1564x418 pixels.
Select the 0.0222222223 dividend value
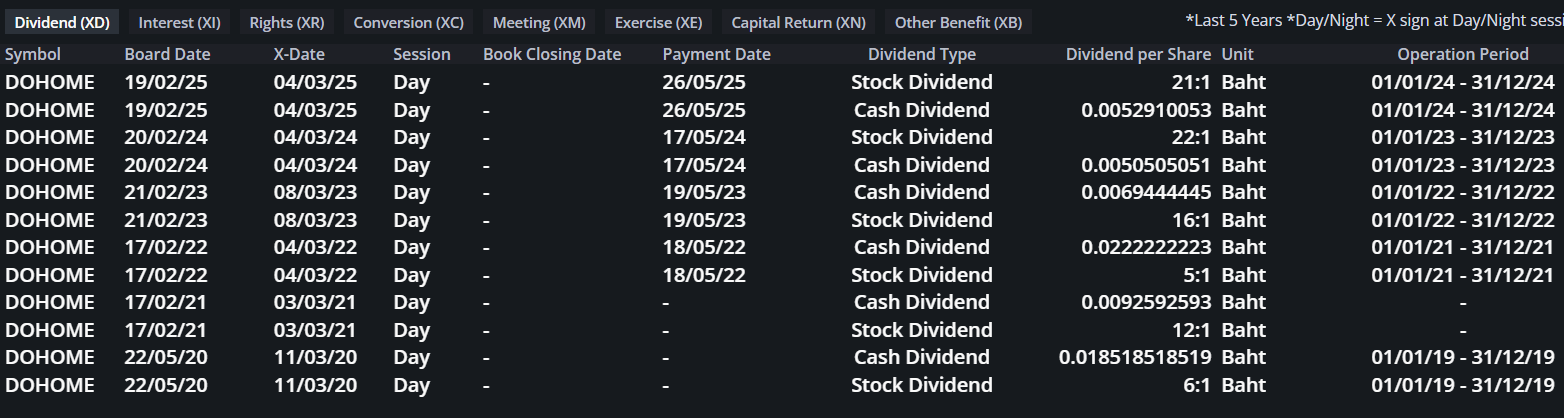click(1146, 247)
